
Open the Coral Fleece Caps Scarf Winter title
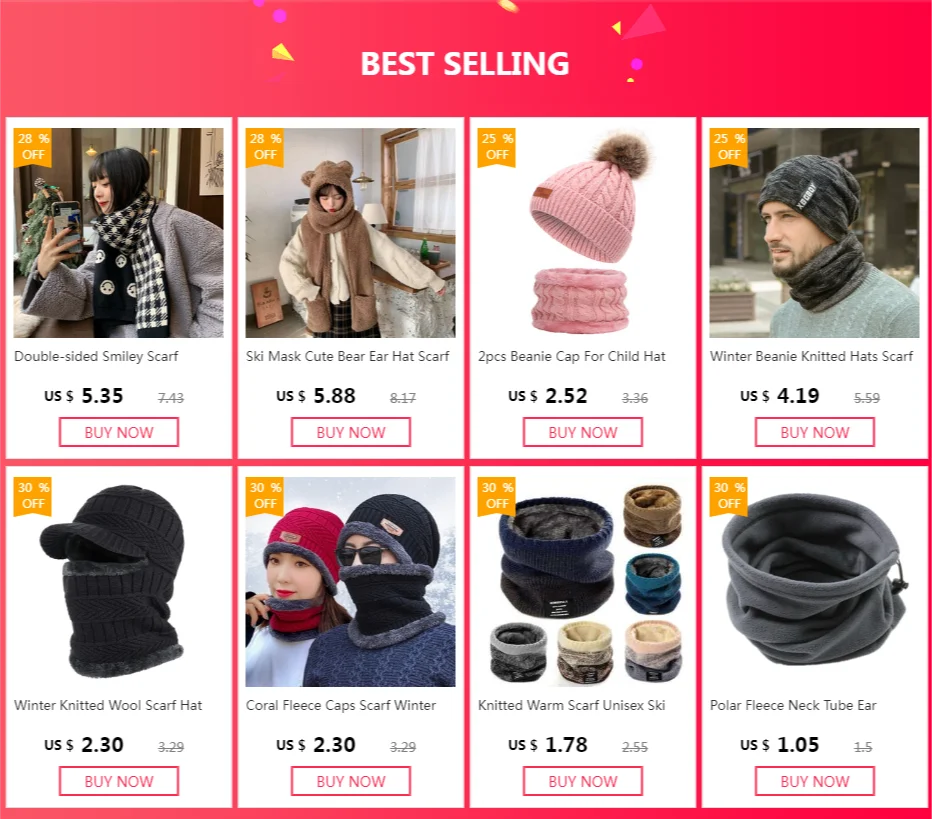pos(341,705)
